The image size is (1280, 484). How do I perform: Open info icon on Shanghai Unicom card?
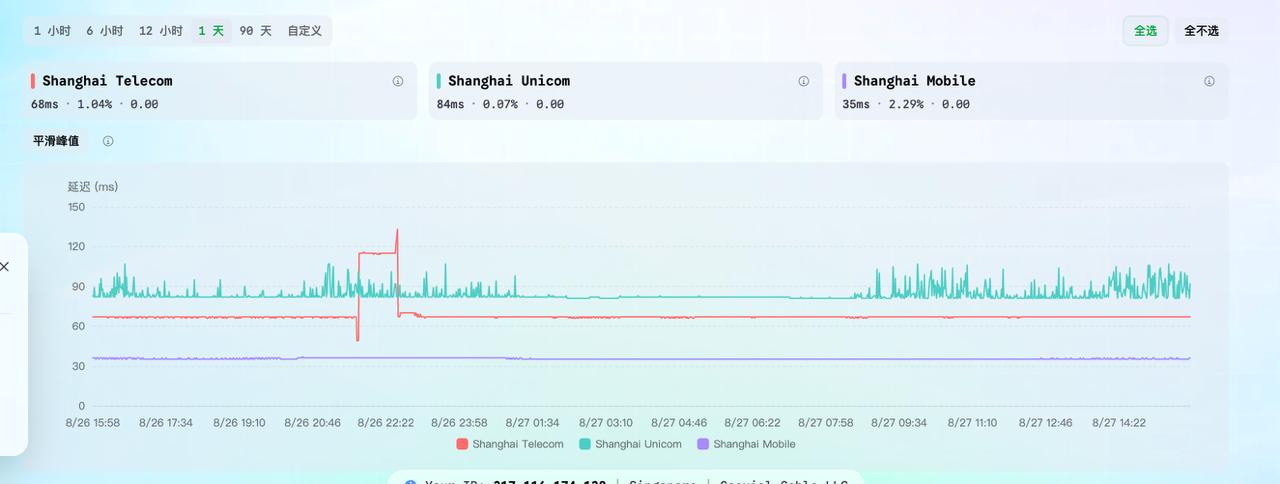click(x=804, y=81)
